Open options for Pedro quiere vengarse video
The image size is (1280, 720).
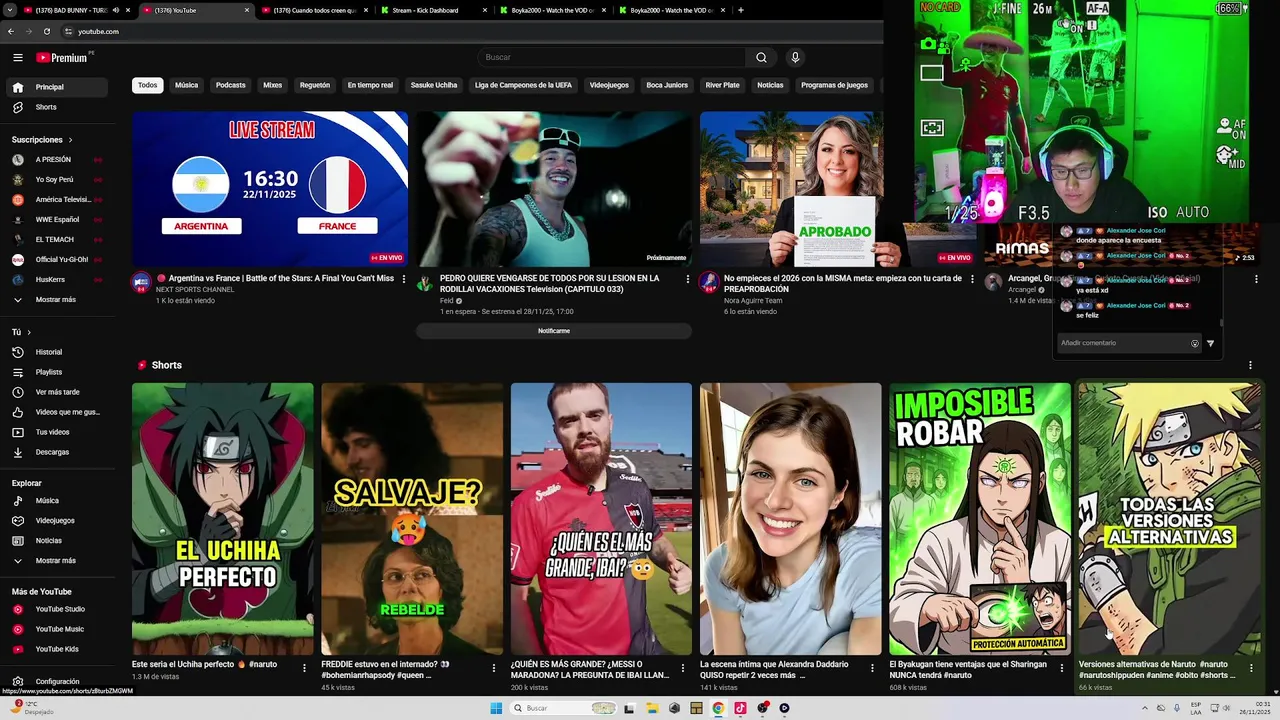coord(687,279)
